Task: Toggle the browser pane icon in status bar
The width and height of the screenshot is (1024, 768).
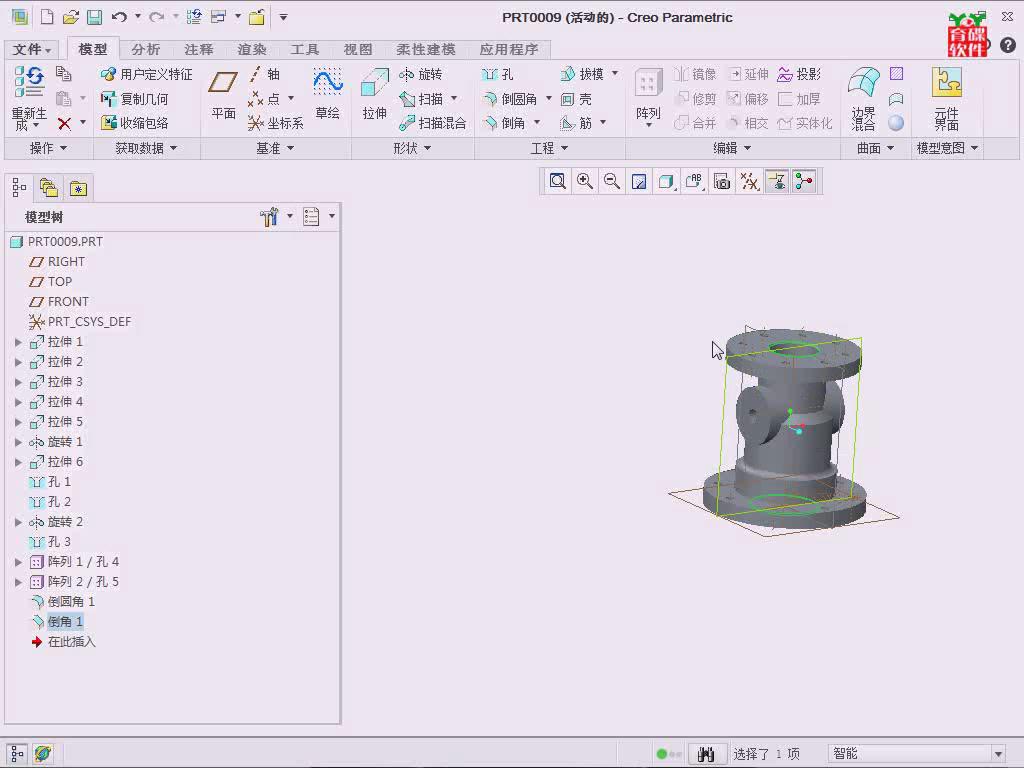Action: [43, 754]
